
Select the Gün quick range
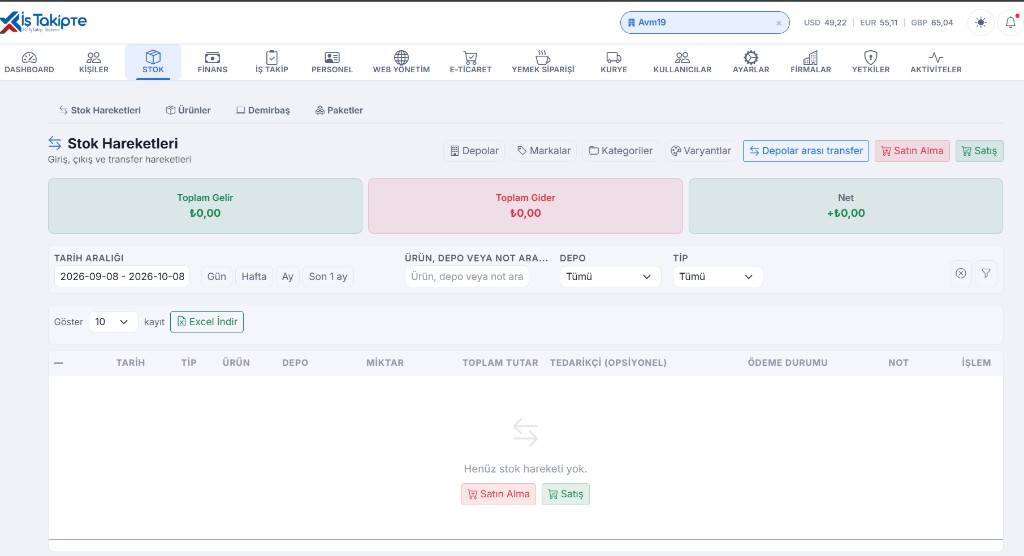pyautogui.click(x=216, y=276)
